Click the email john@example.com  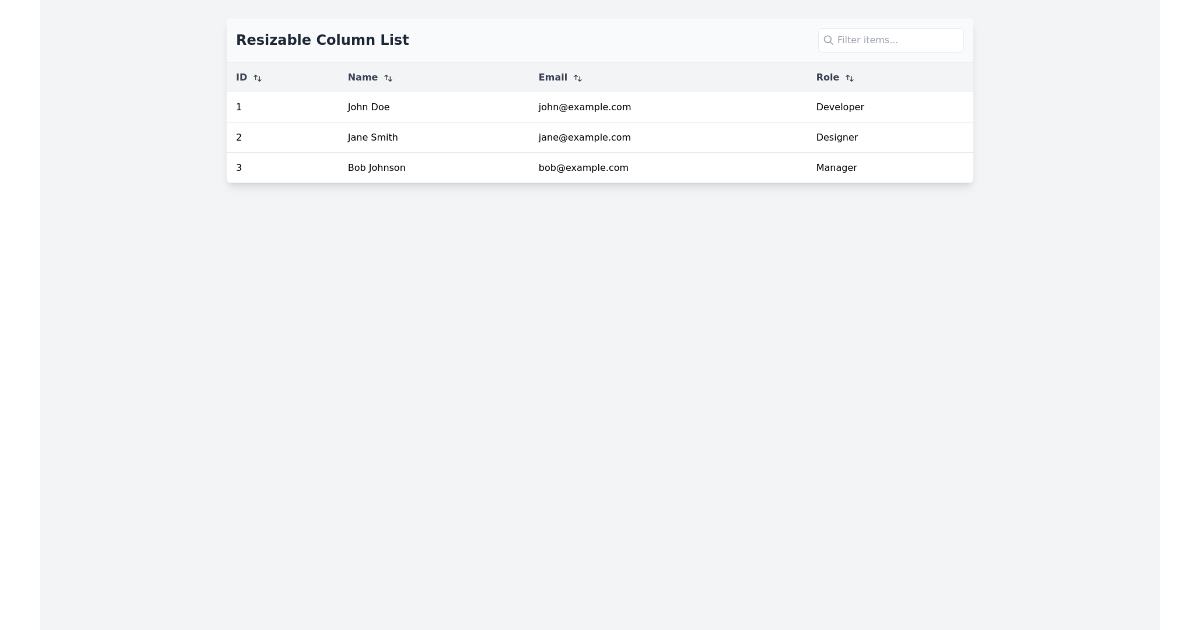tap(584, 107)
